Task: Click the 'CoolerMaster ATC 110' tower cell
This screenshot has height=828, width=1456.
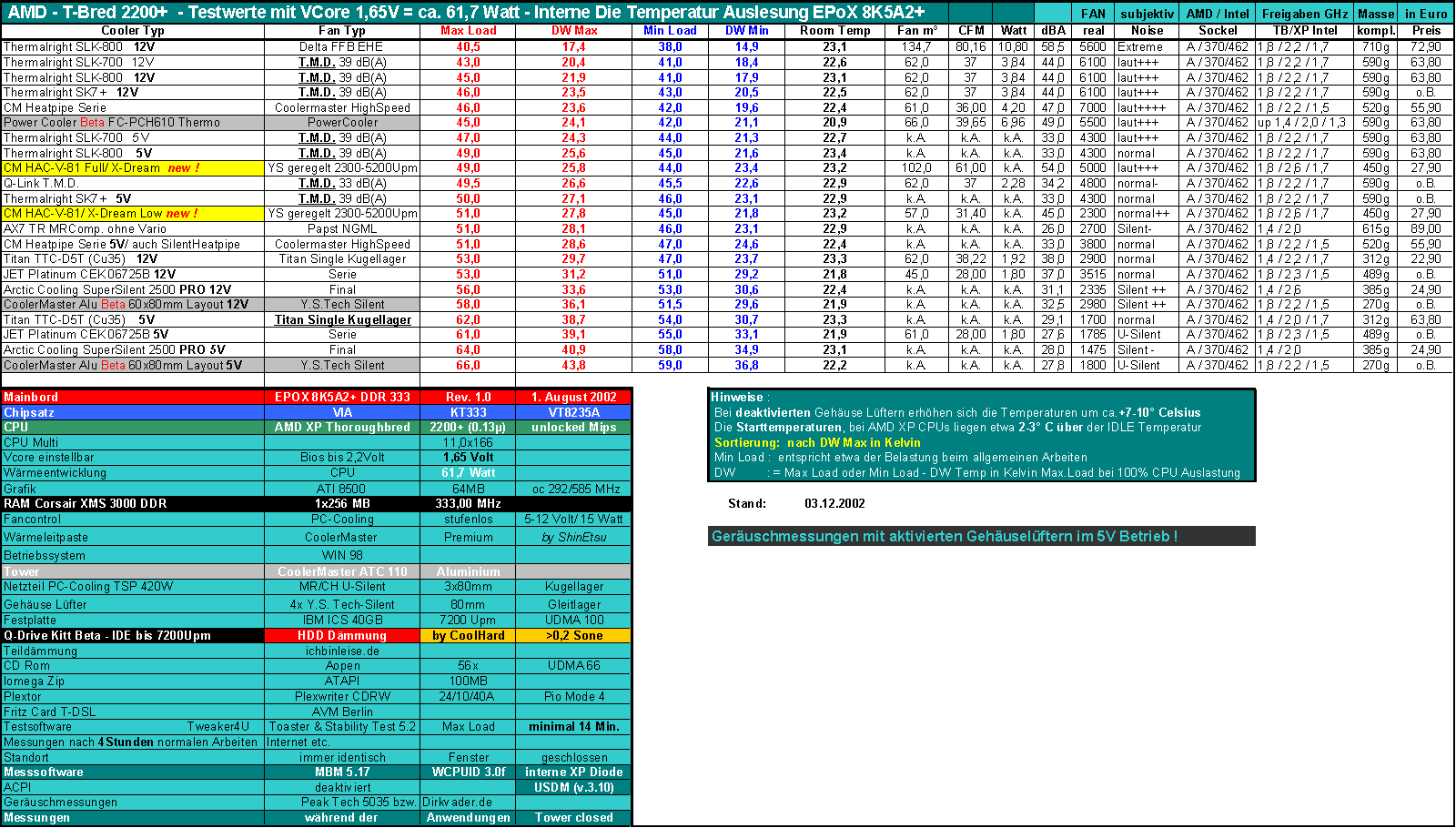Action: [x=342, y=572]
